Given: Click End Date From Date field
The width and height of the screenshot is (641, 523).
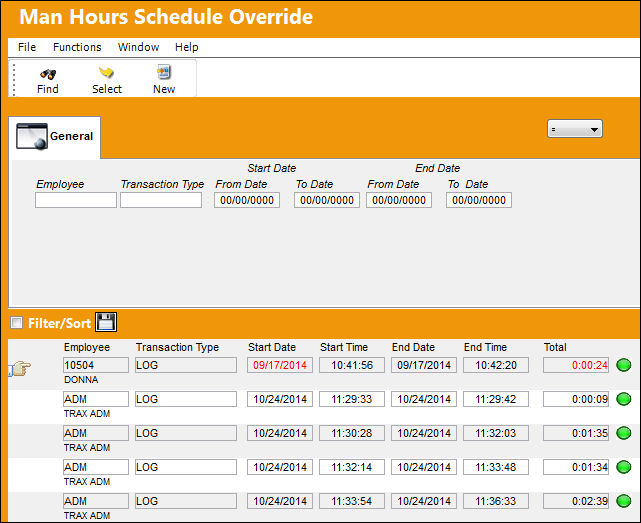Looking at the screenshot, I should (399, 200).
